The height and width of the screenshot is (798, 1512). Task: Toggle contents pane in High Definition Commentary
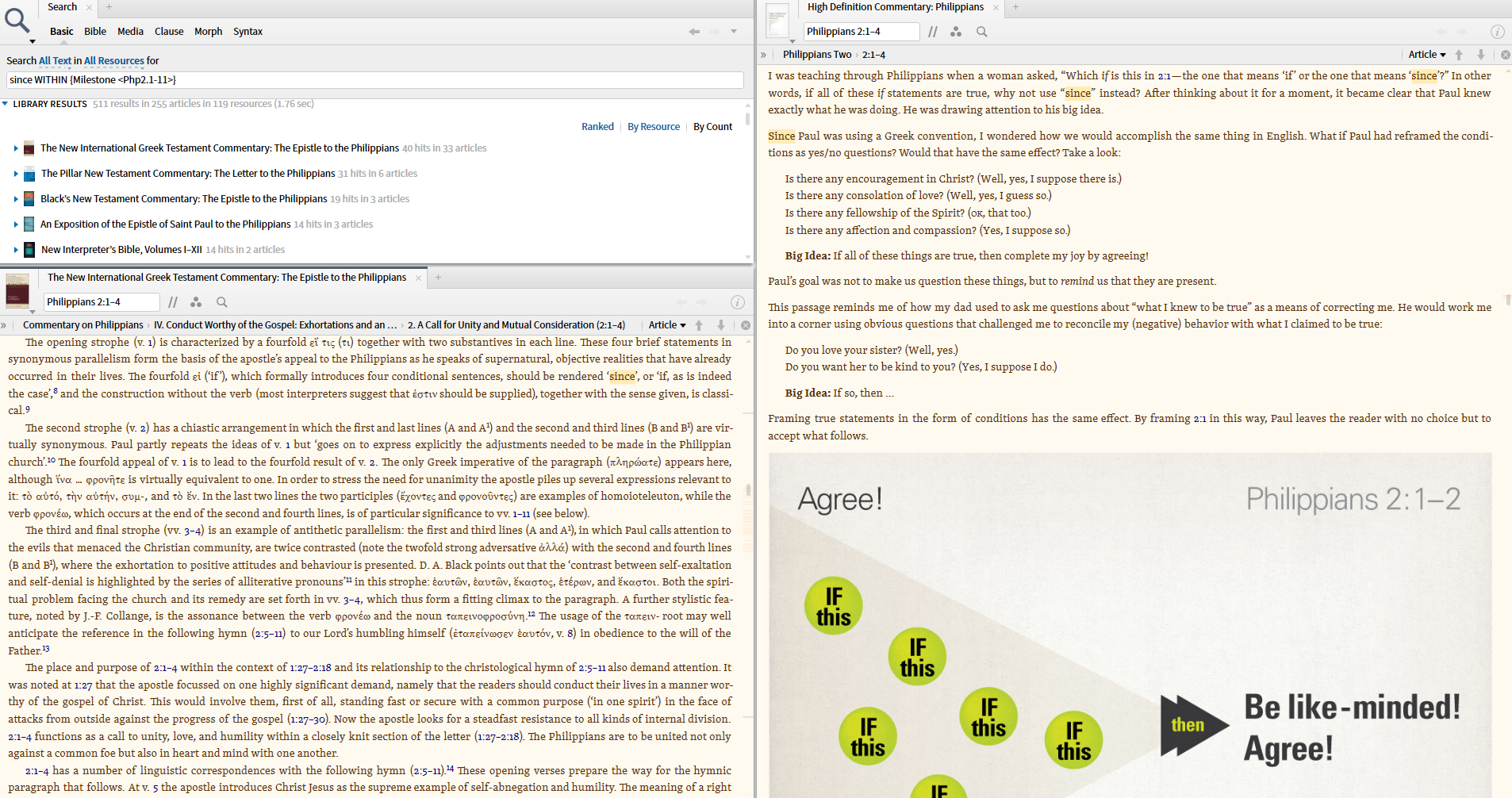[x=763, y=55]
